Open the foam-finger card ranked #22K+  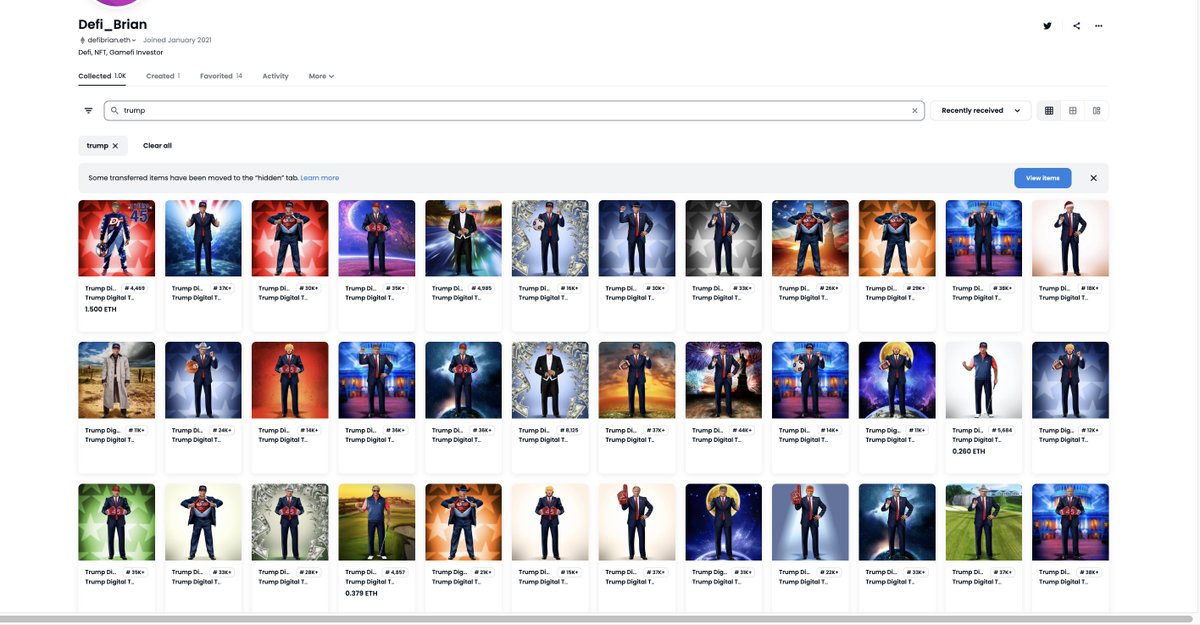point(810,547)
